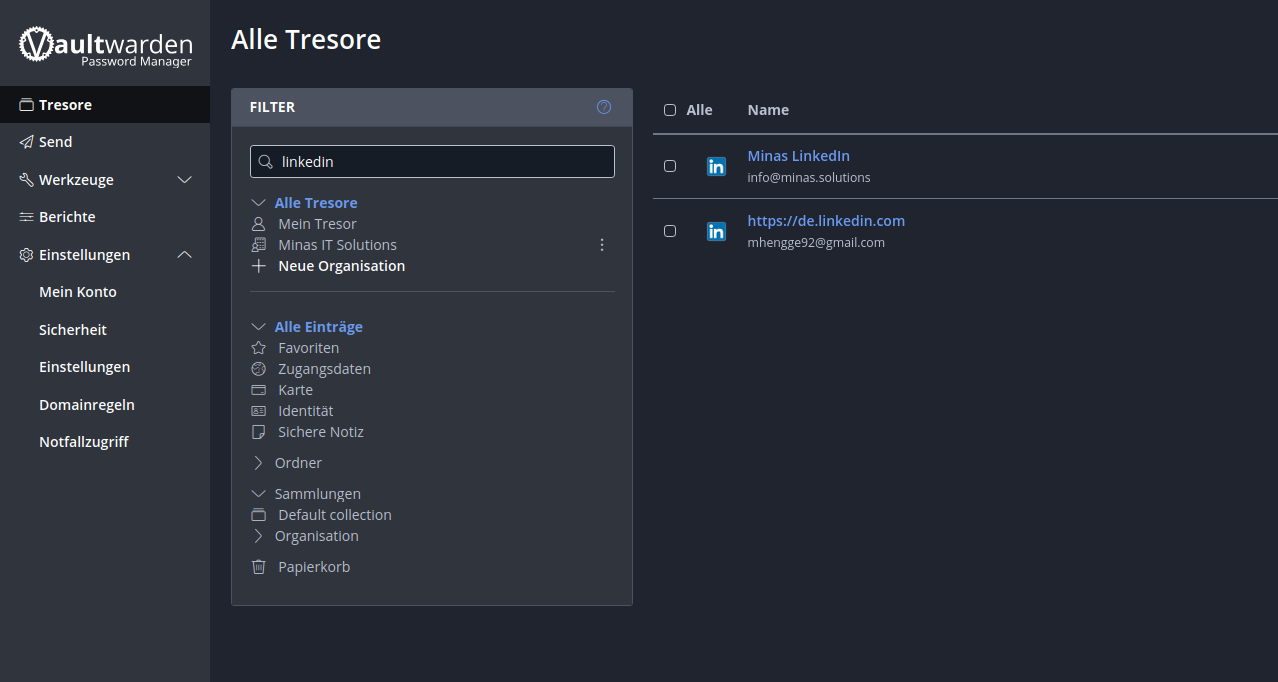Screen dimensions: 1278x682
Task: Select Alle Tresore filter
Action: (x=316, y=203)
